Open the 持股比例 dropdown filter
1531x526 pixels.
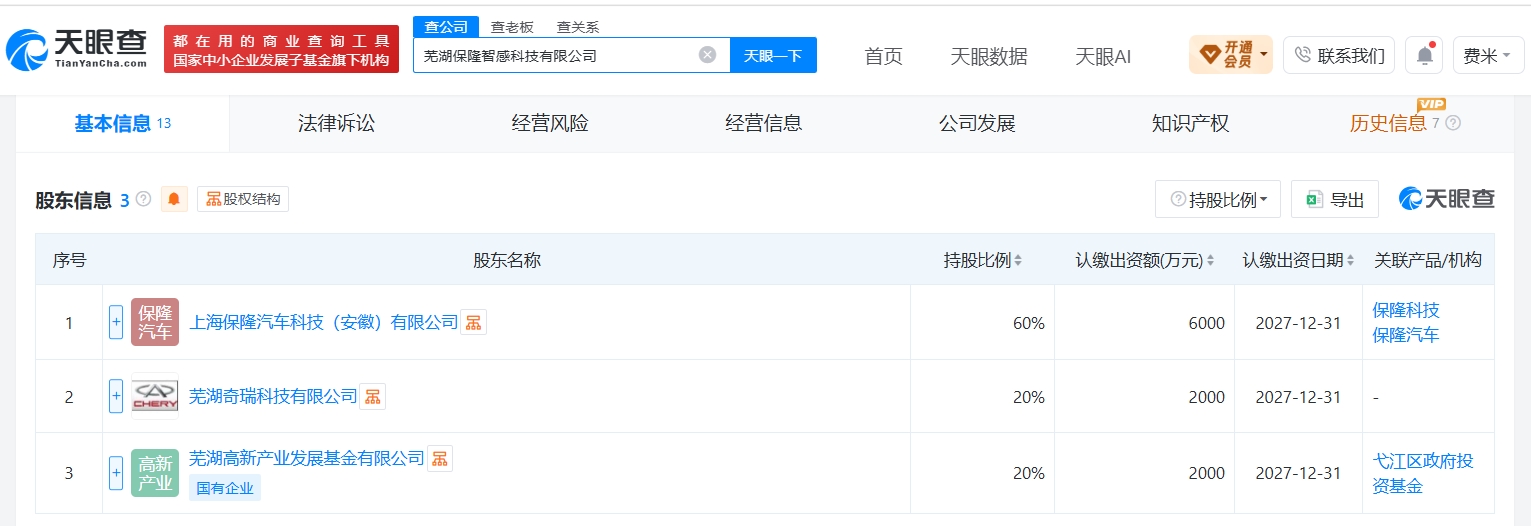1218,199
